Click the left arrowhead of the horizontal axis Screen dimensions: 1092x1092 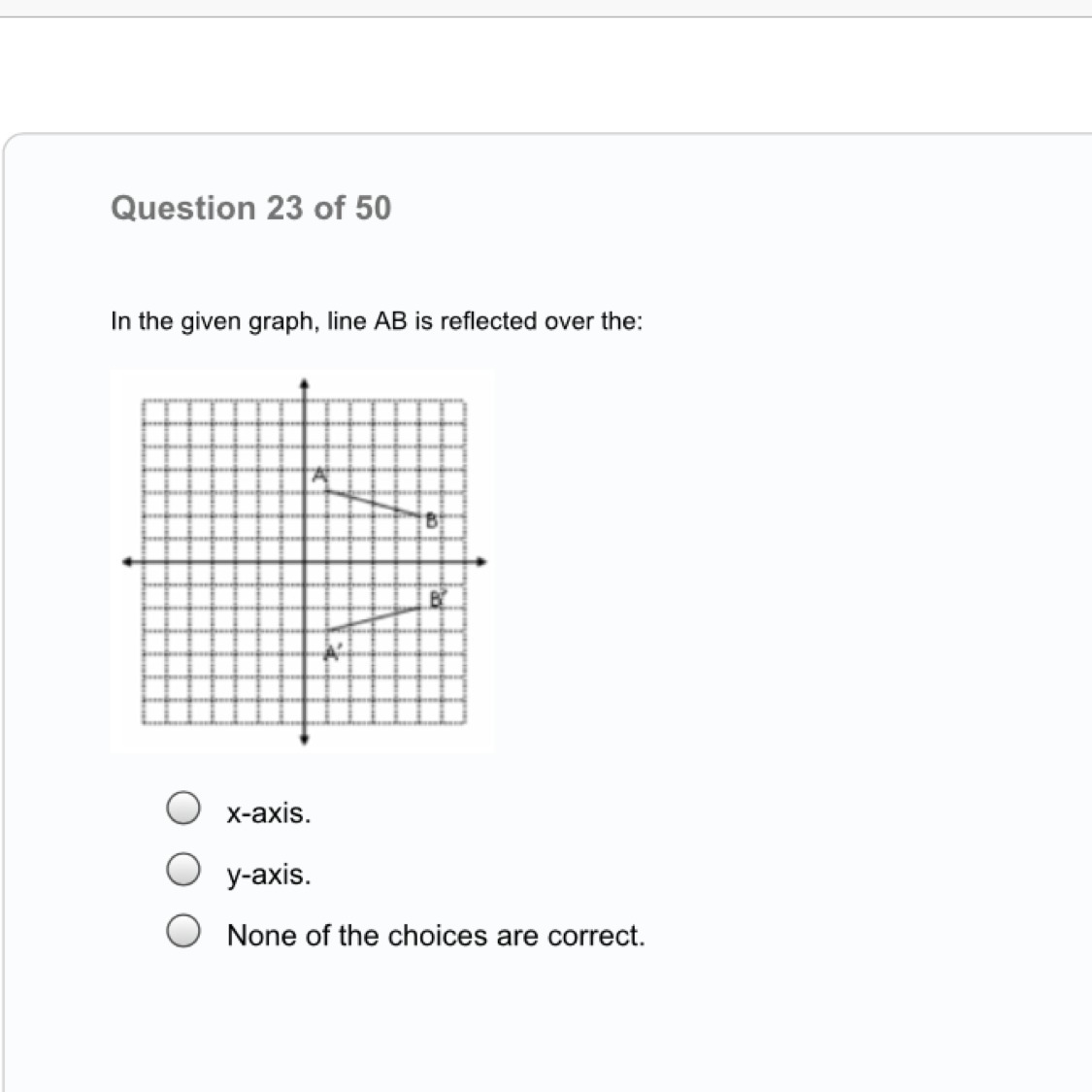(126, 561)
